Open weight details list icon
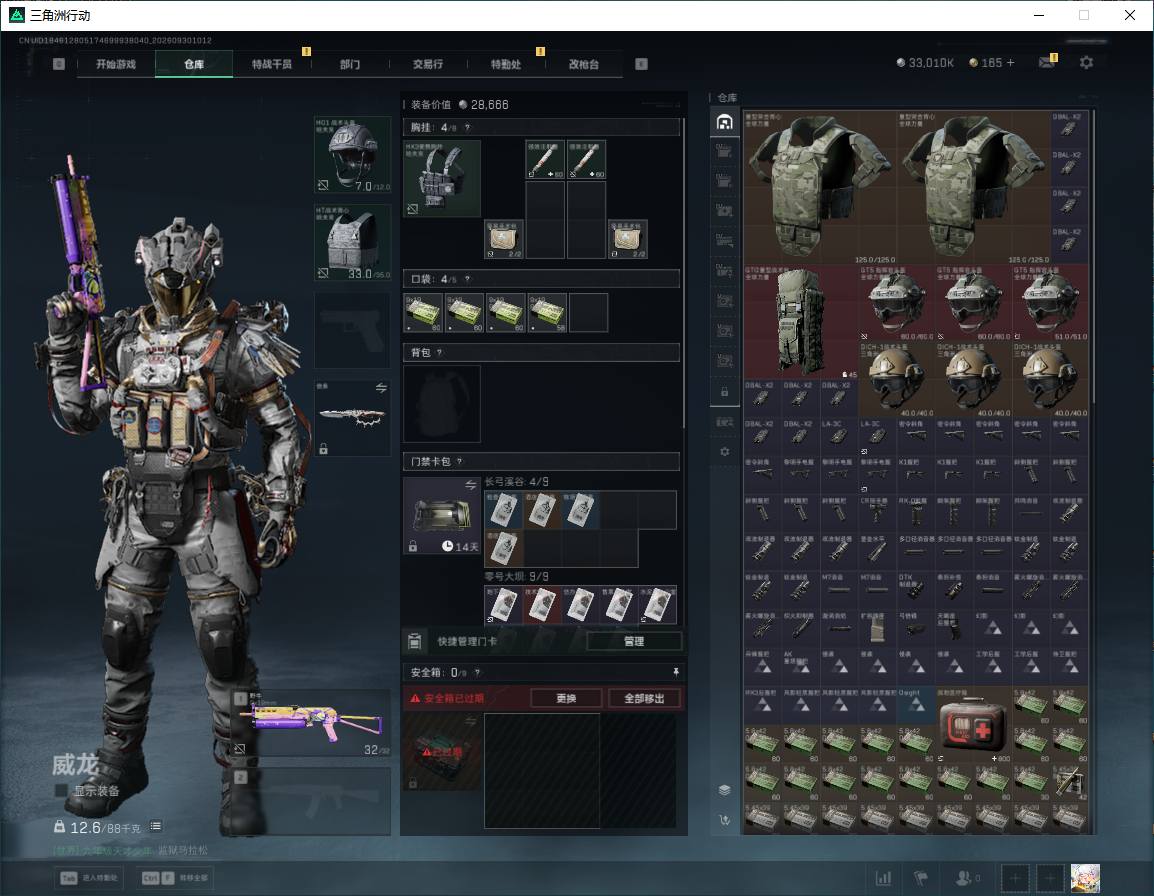1154x896 pixels. click(156, 826)
